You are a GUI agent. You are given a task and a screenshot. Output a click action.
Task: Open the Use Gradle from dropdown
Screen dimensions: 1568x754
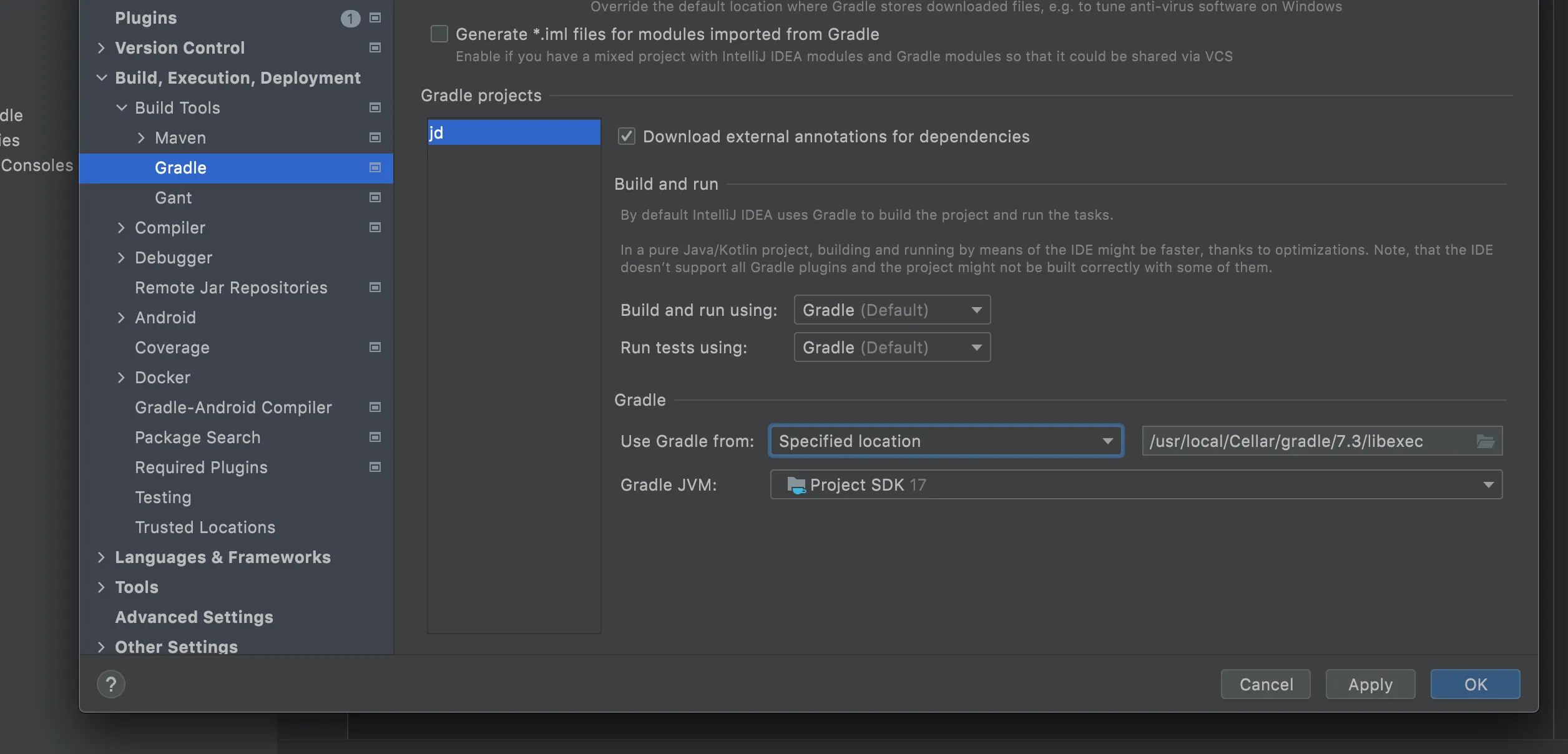[x=946, y=441]
